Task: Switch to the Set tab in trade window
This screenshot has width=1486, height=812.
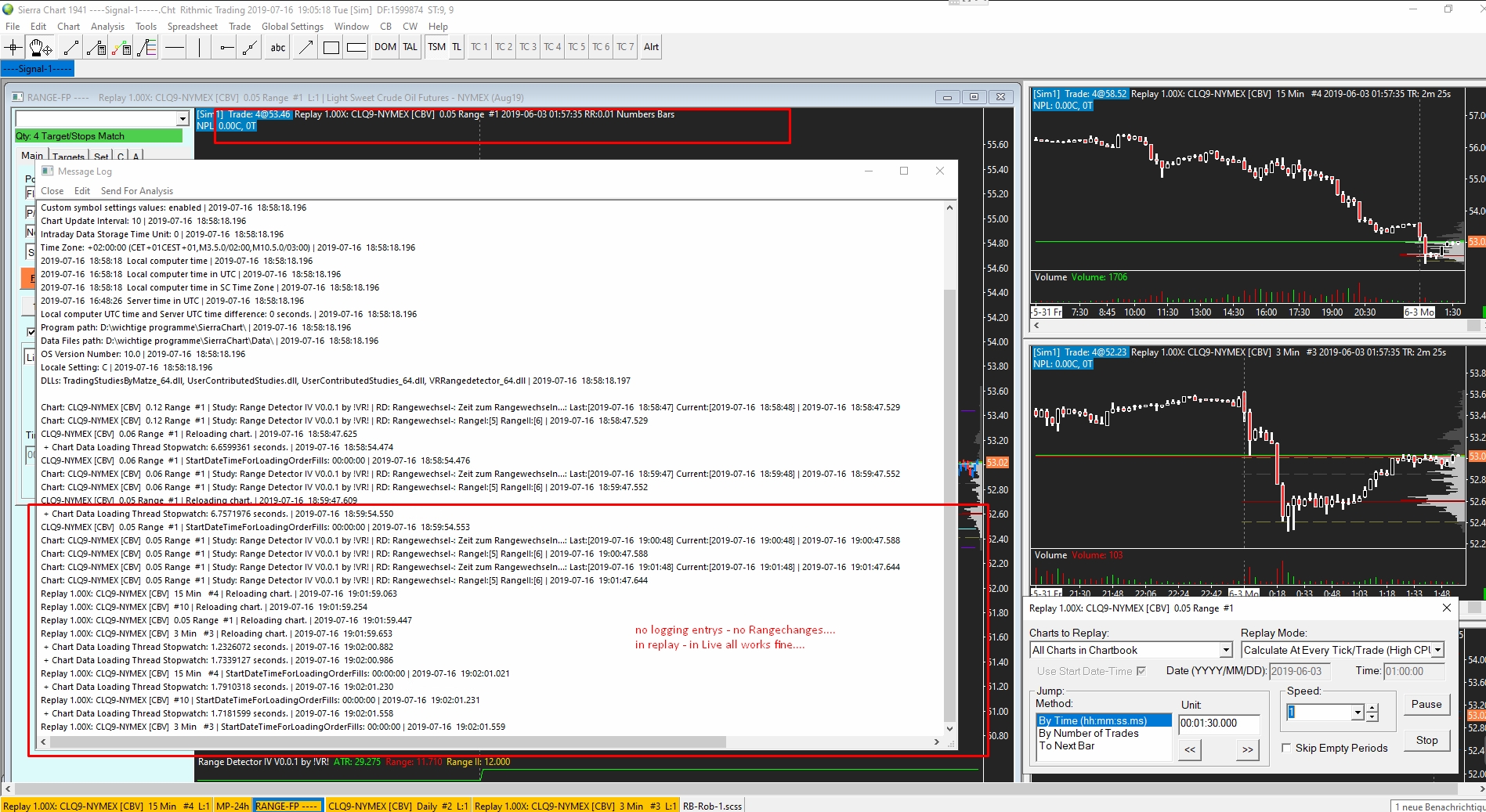Action: coord(101,157)
